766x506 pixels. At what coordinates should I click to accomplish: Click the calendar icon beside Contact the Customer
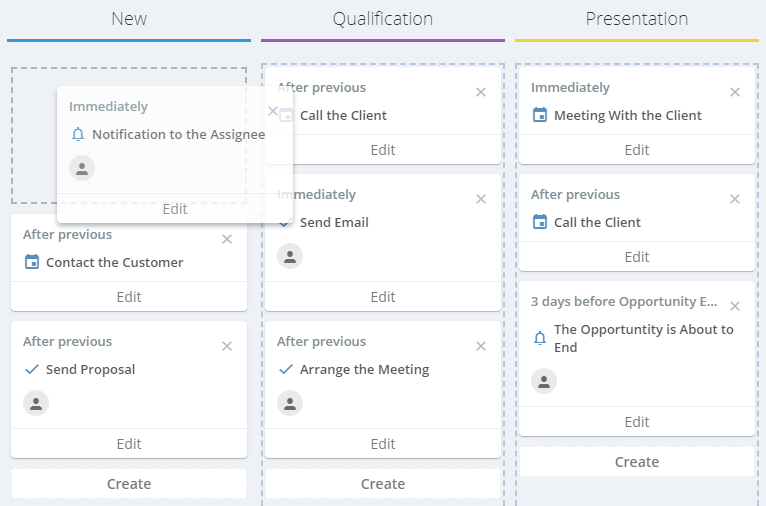coord(32,262)
